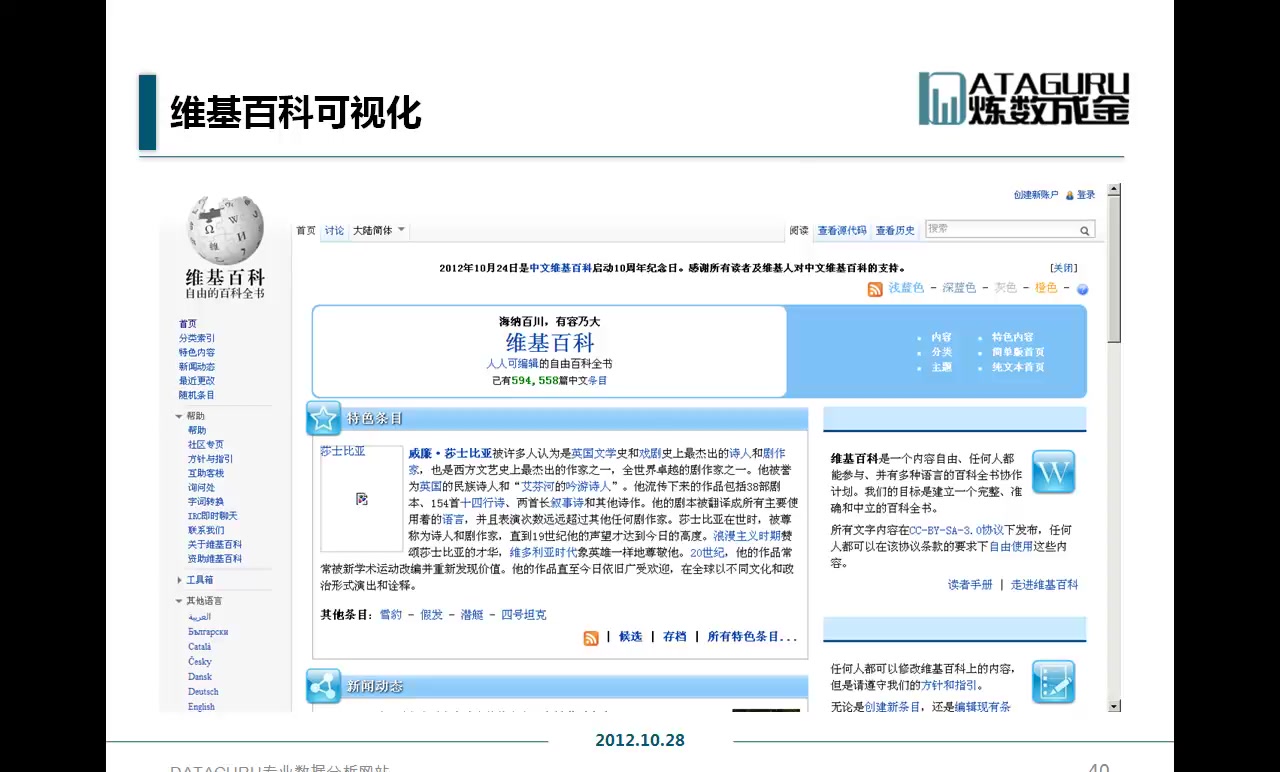Click 所有特色条目... link
The image size is (1280, 772).
pyautogui.click(x=752, y=637)
